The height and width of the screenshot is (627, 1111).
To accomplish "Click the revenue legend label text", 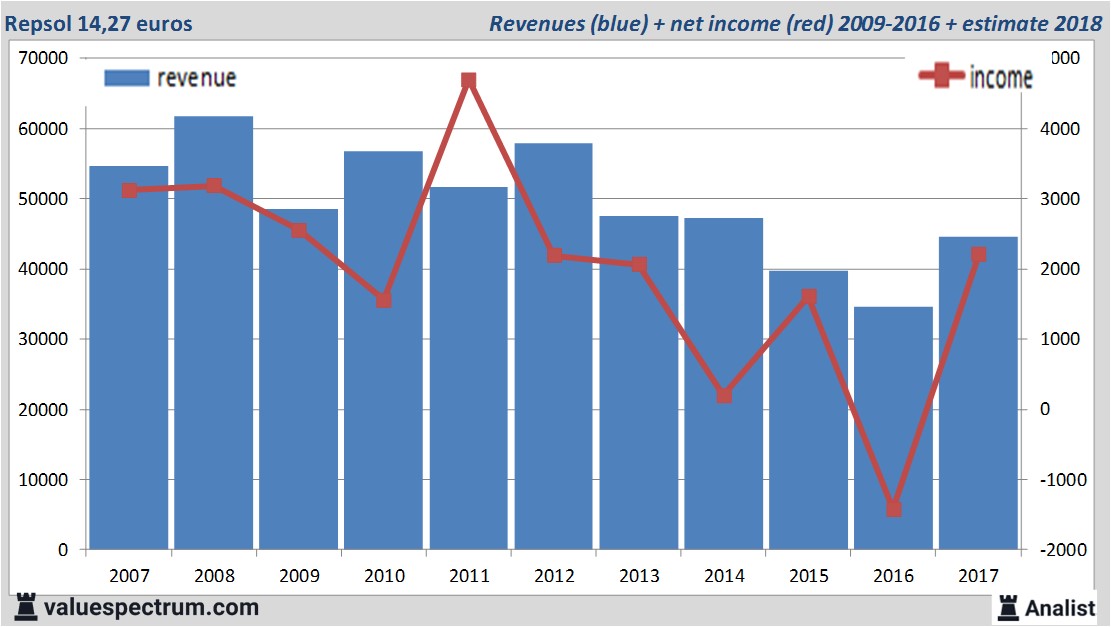I will (196, 78).
